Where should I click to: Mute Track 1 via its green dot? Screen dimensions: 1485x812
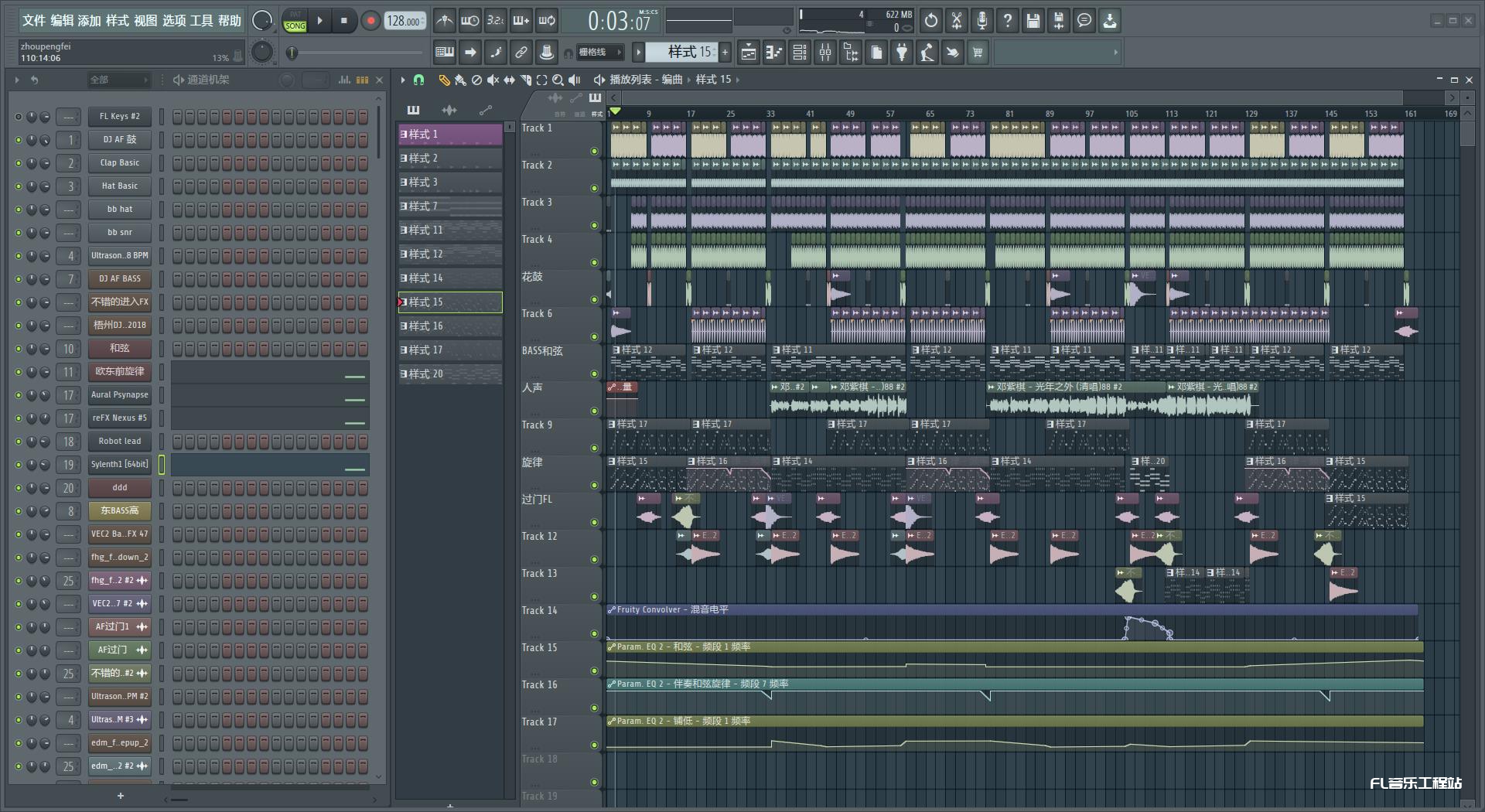coord(594,151)
